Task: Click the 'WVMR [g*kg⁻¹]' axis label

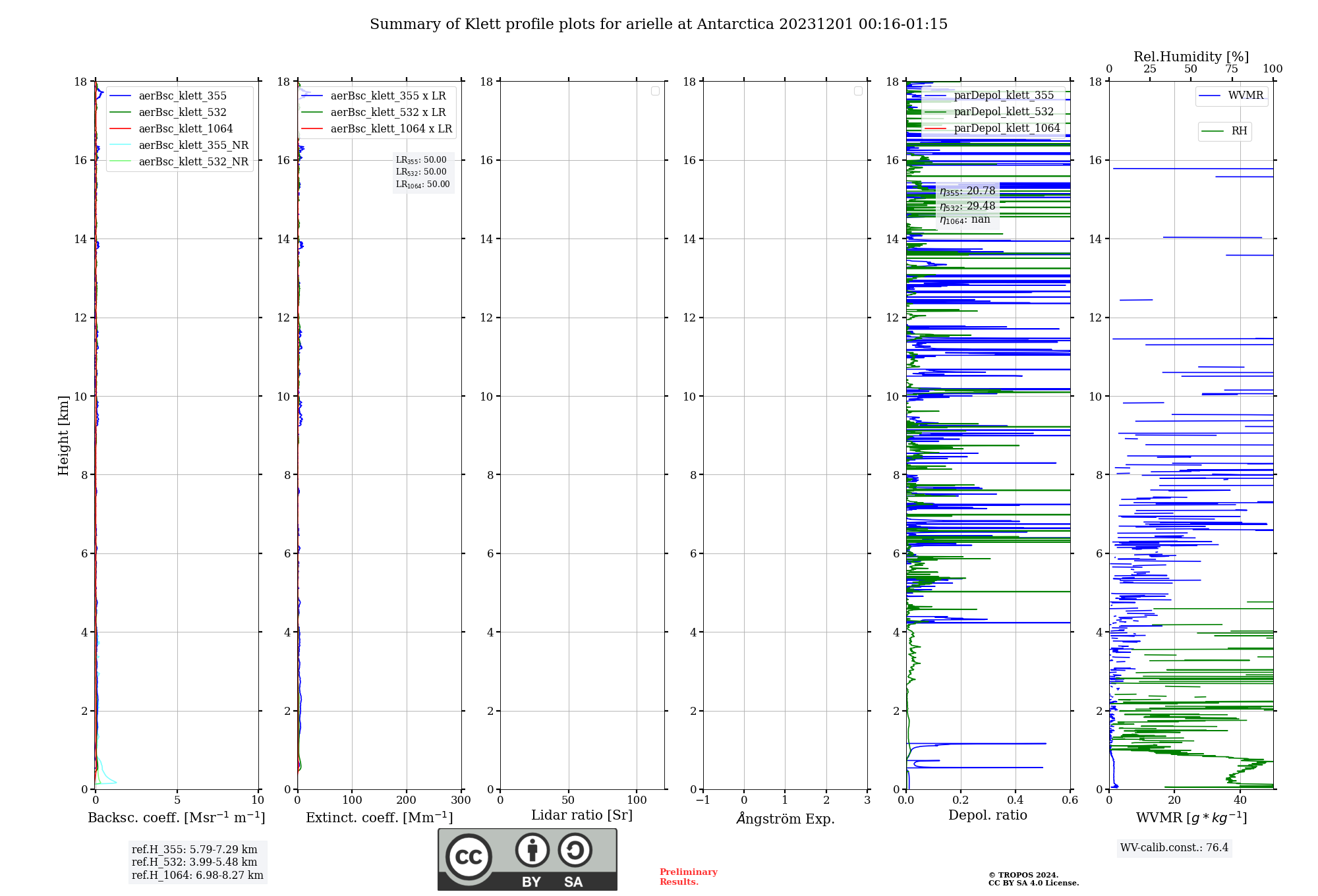Action: 1191,818
